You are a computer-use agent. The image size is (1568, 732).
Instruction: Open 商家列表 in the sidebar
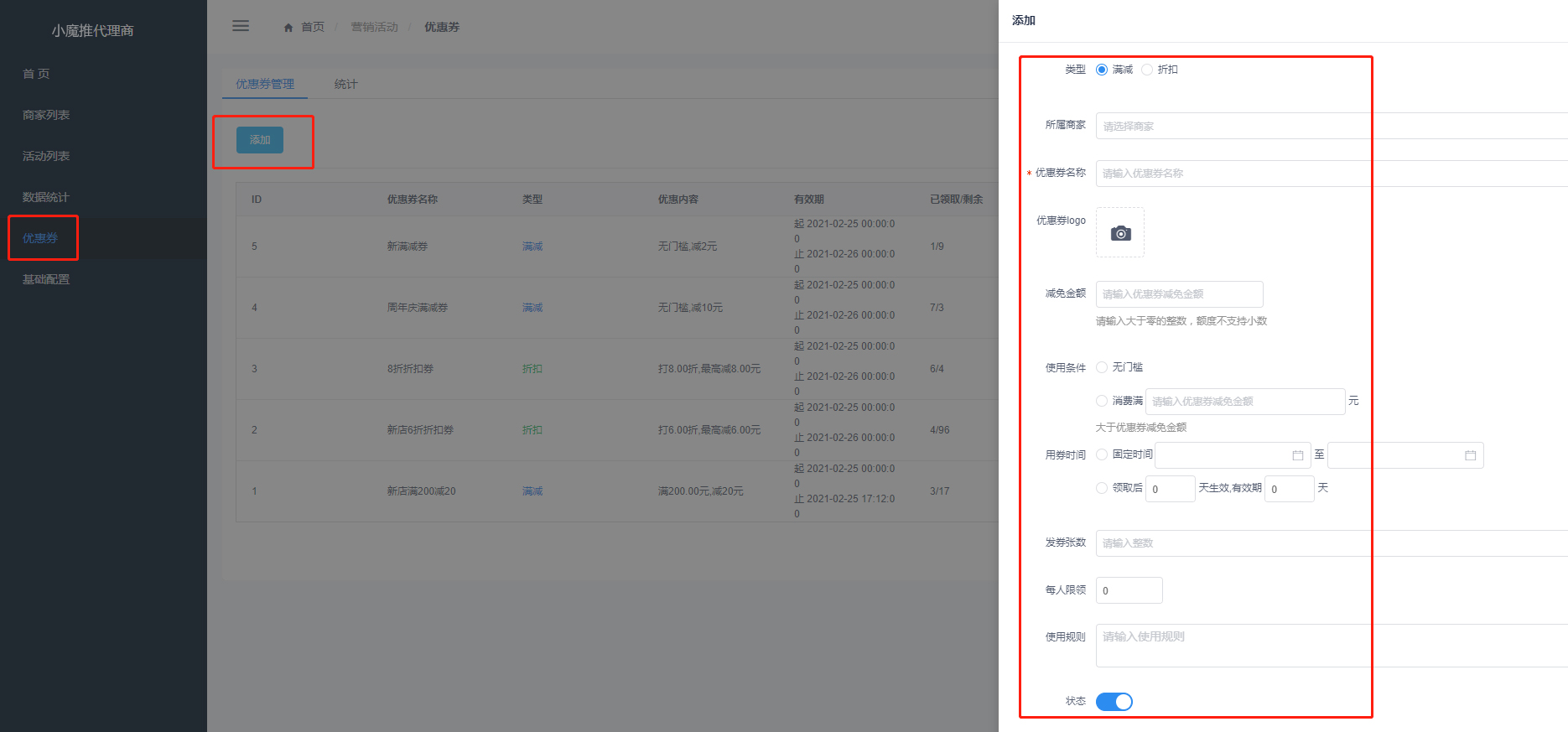click(x=46, y=115)
